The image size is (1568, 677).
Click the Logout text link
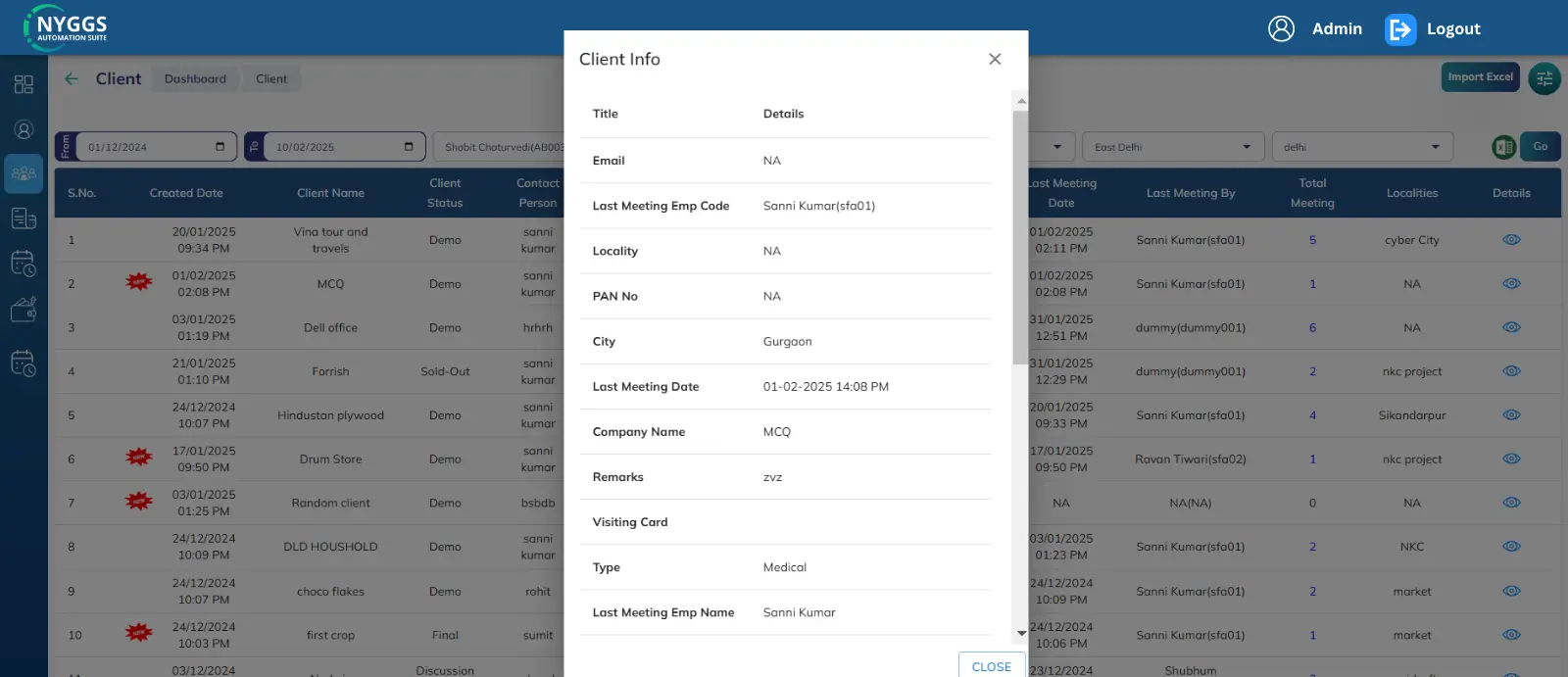(x=1453, y=29)
